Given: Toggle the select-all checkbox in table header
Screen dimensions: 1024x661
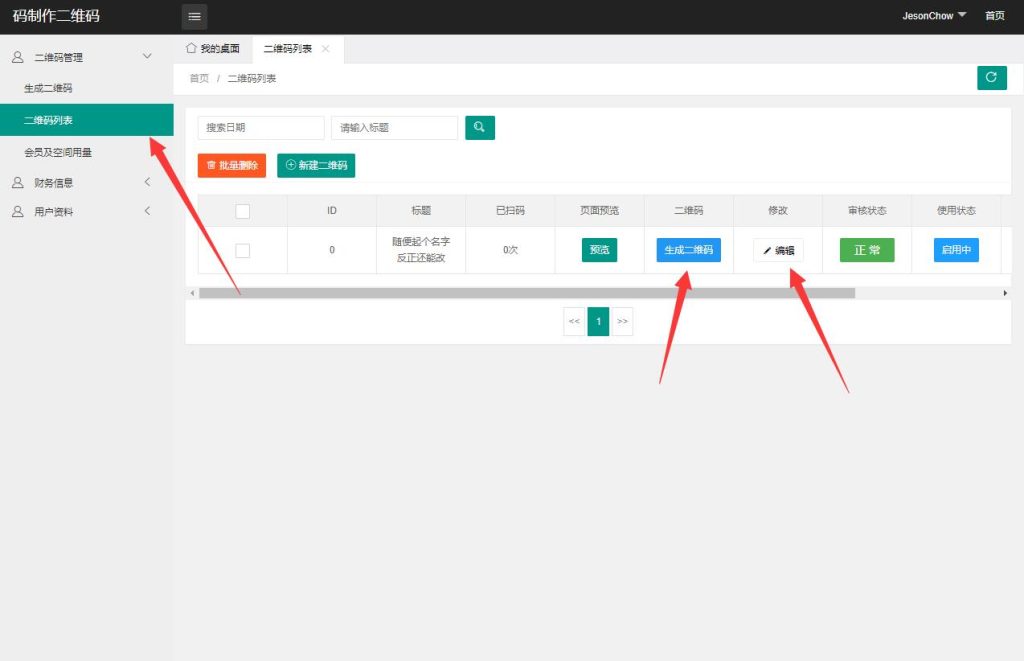Looking at the screenshot, I should pyautogui.click(x=242, y=211).
